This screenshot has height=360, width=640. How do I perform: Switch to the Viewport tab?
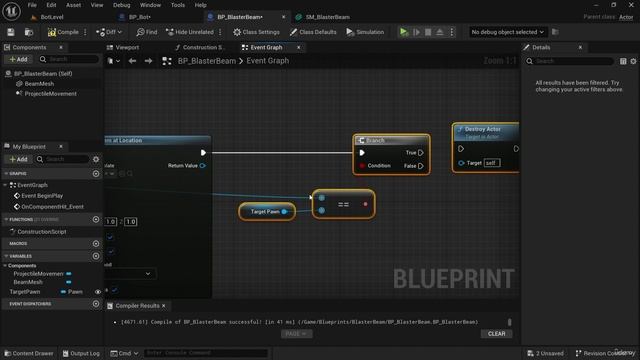pyautogui.click(x=127, y=47)
